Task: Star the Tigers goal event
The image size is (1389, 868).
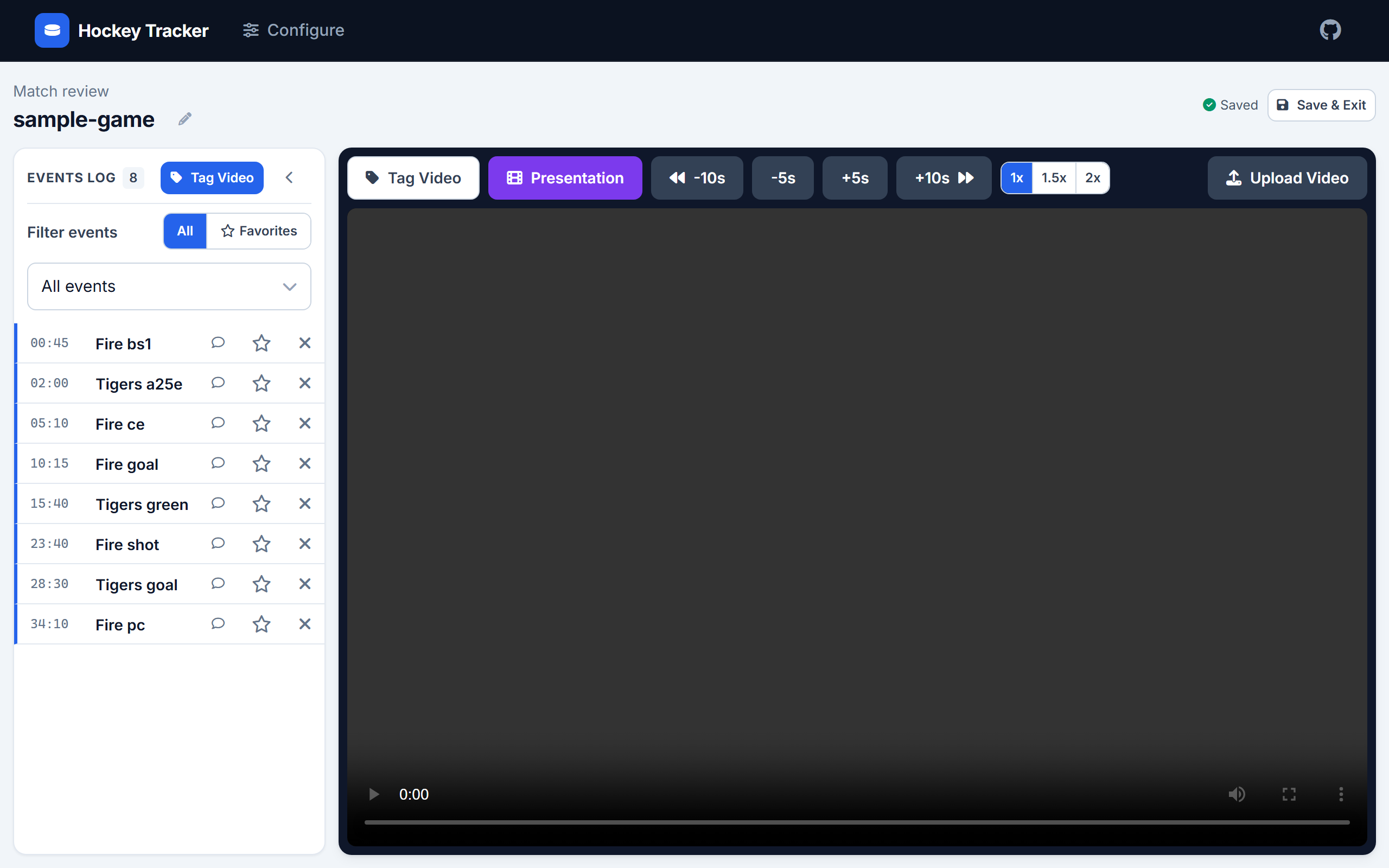Action: pos(261,584)
